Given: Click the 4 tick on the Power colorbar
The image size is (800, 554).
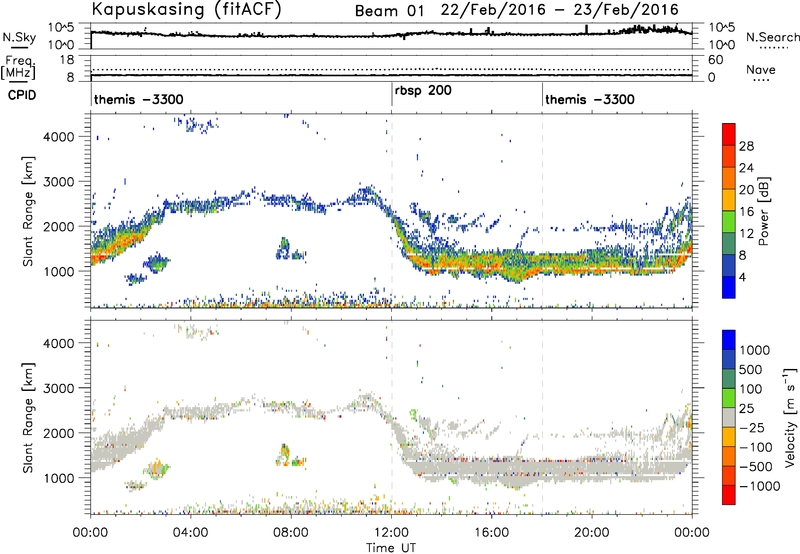Looking at the screenshot, I should click(x=743, y=278).
